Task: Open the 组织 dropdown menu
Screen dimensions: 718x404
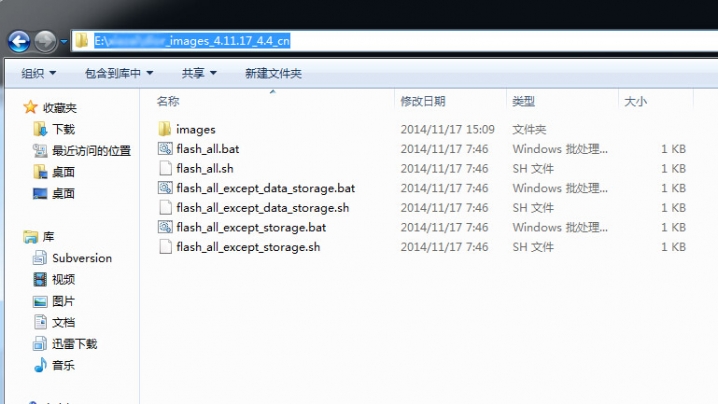Action: [38, 73]
